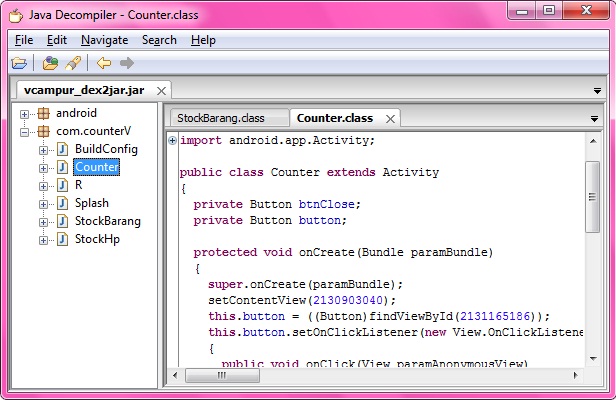Expand the R class node
The width and height of the screenshot is (616, 400).
tap(43, 186)
